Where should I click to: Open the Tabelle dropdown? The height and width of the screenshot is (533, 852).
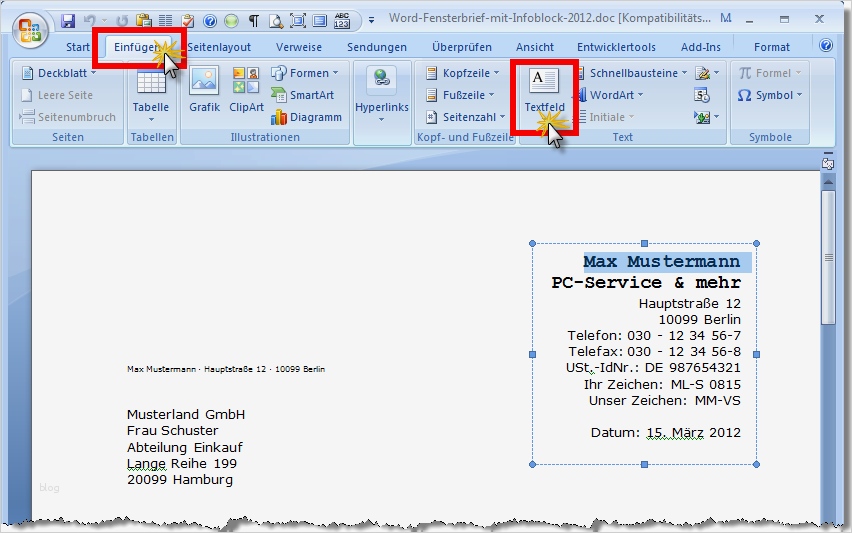pos(151,96)
